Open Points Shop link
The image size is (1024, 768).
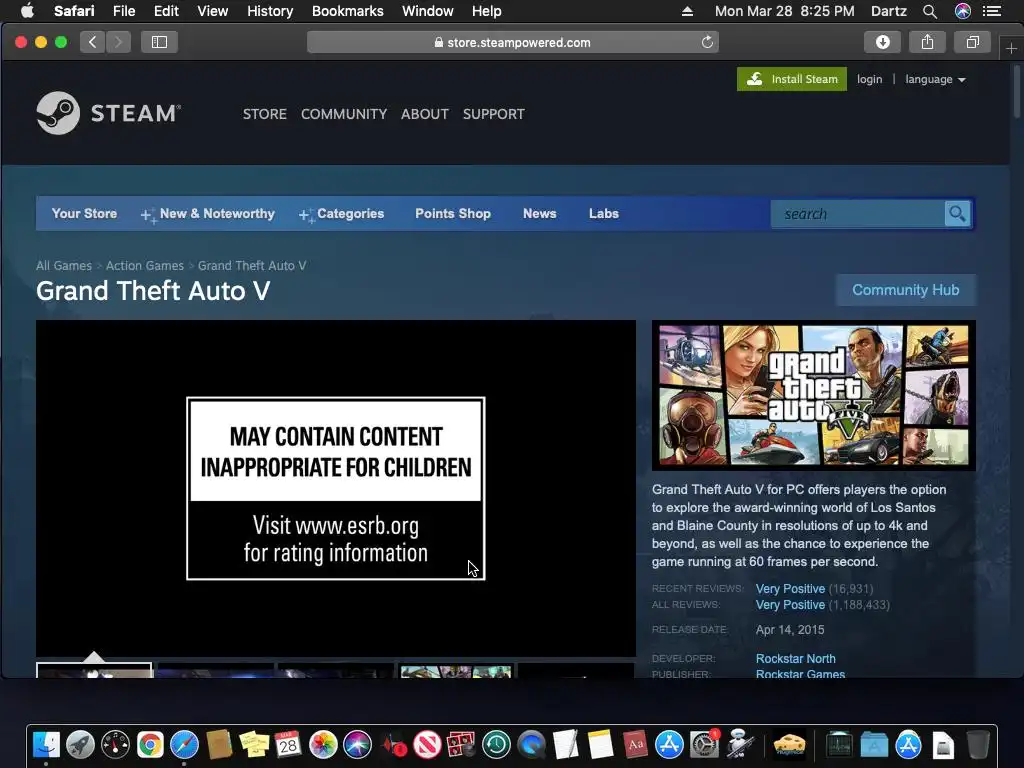click(x=453, y=214)
